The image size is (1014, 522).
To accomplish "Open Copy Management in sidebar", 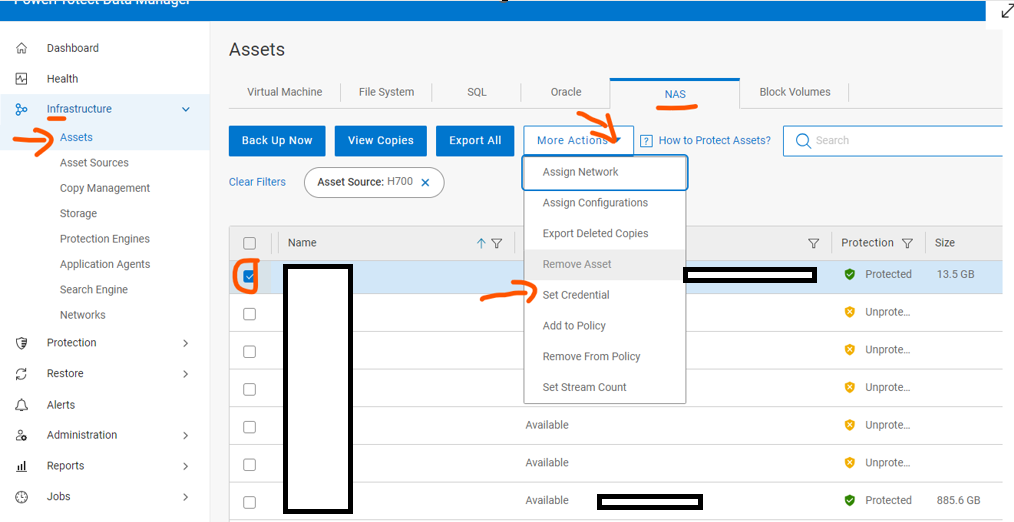I will [x=105, y=188].
